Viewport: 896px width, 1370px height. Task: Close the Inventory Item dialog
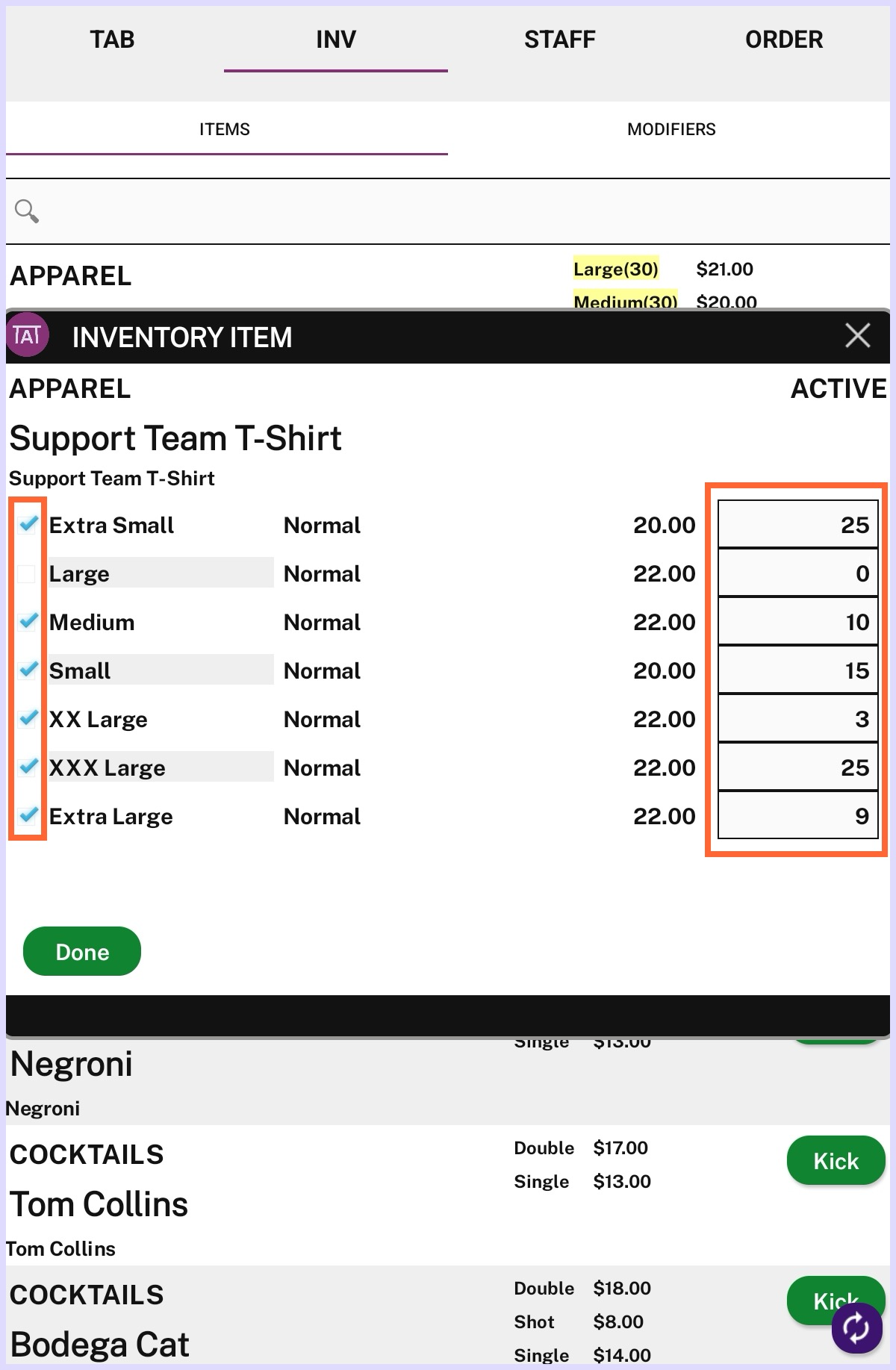pyautogui.click(x=857, y=336)
